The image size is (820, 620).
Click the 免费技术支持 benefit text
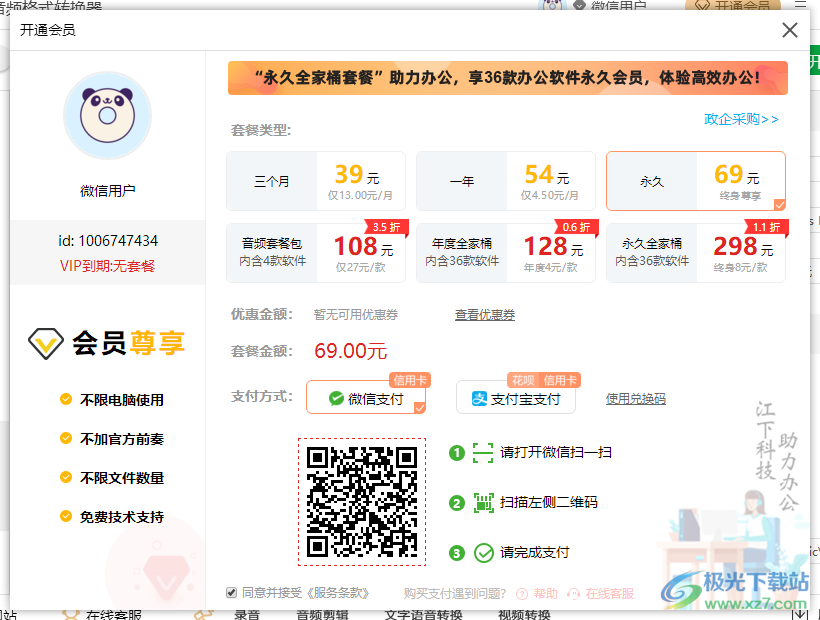point(122,517)
